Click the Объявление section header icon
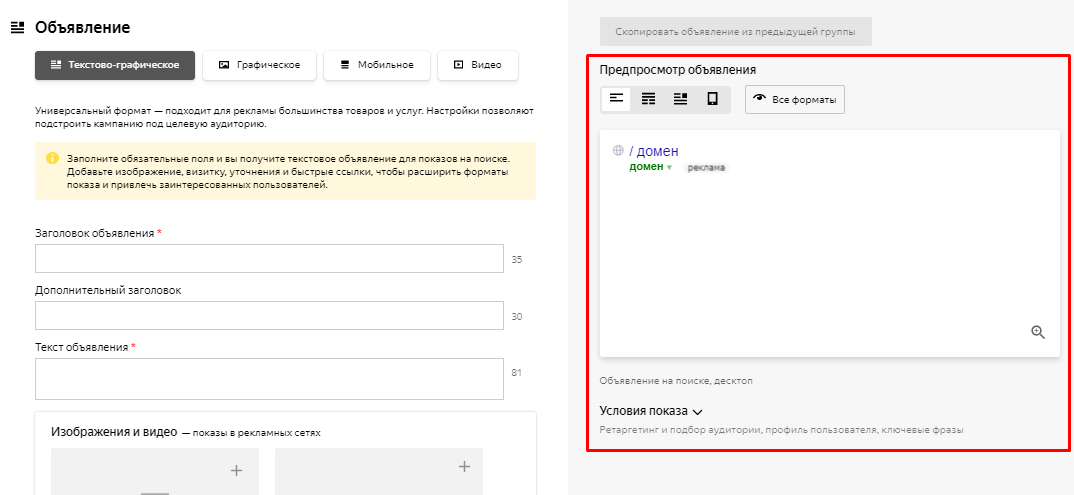 (17, 28)
